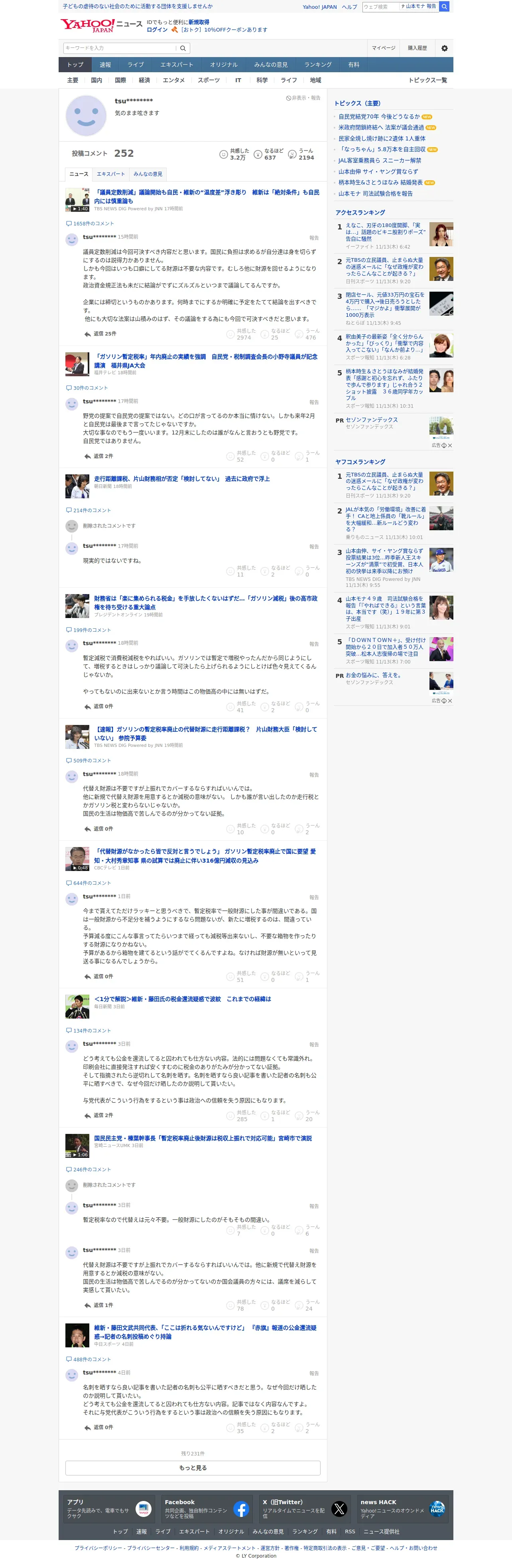The height and width of the screenshot is (1568, 512).
Task: Open the 214件のコメント link
Action: (92, 511)
